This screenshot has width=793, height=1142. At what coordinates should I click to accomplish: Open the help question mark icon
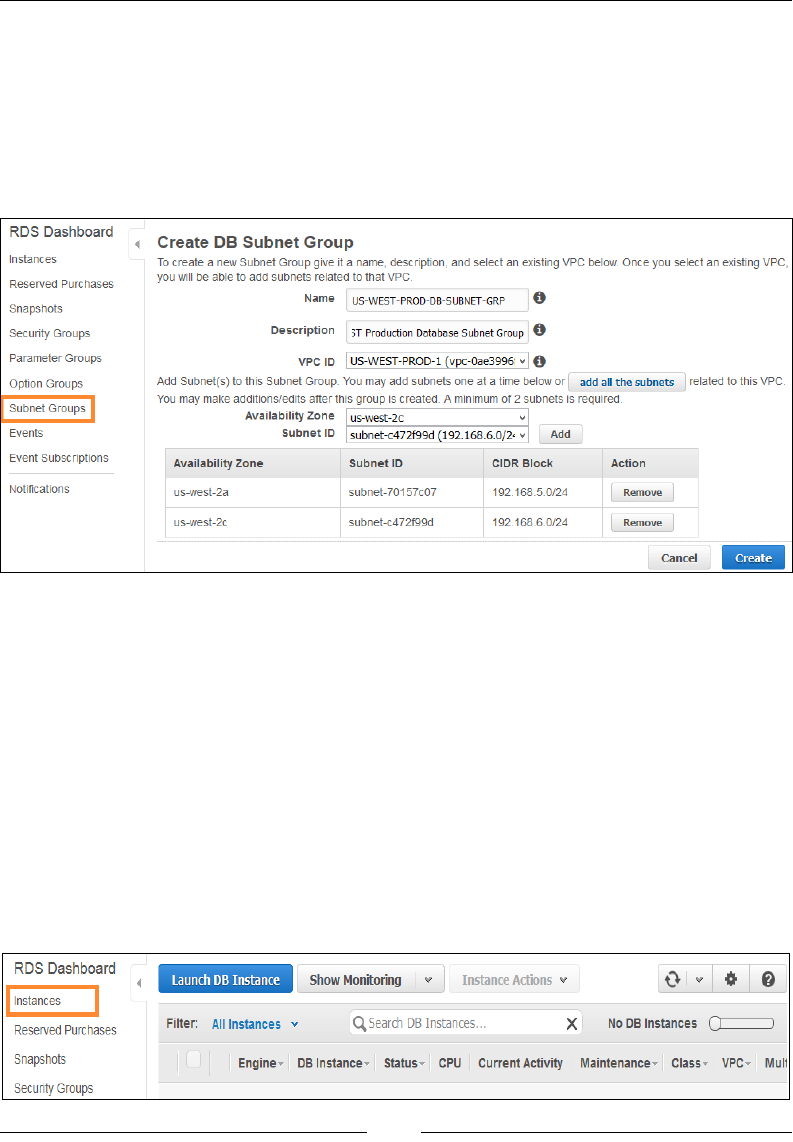tap(768, 980)
